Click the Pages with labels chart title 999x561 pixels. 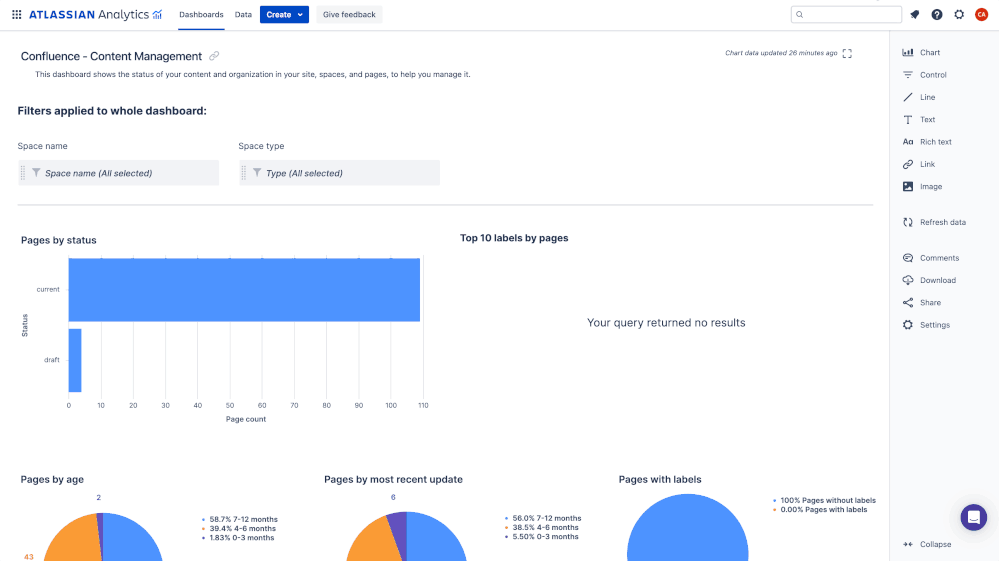pos(660,479)
